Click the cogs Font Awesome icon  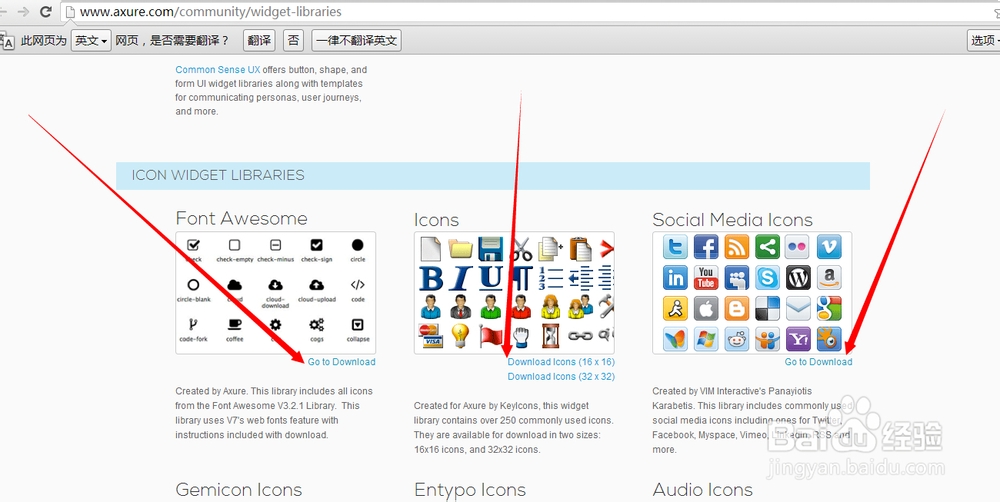click(x=316, y=325)
